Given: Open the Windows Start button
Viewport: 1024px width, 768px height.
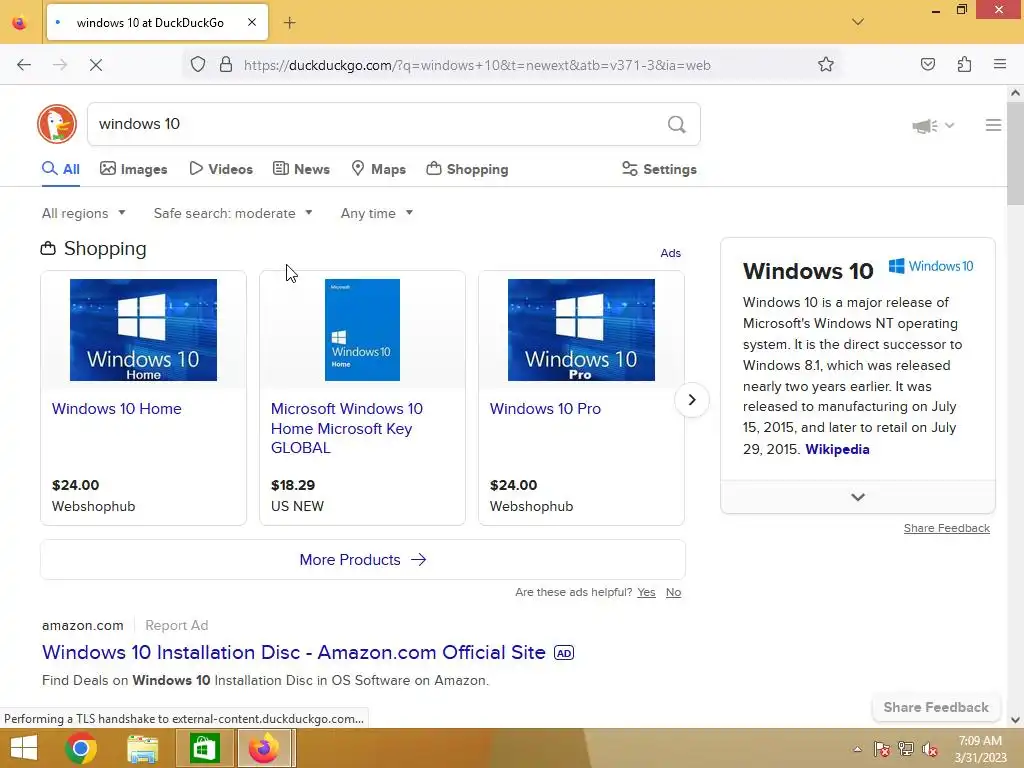Looking at the screenshot, I should point(24,748).
